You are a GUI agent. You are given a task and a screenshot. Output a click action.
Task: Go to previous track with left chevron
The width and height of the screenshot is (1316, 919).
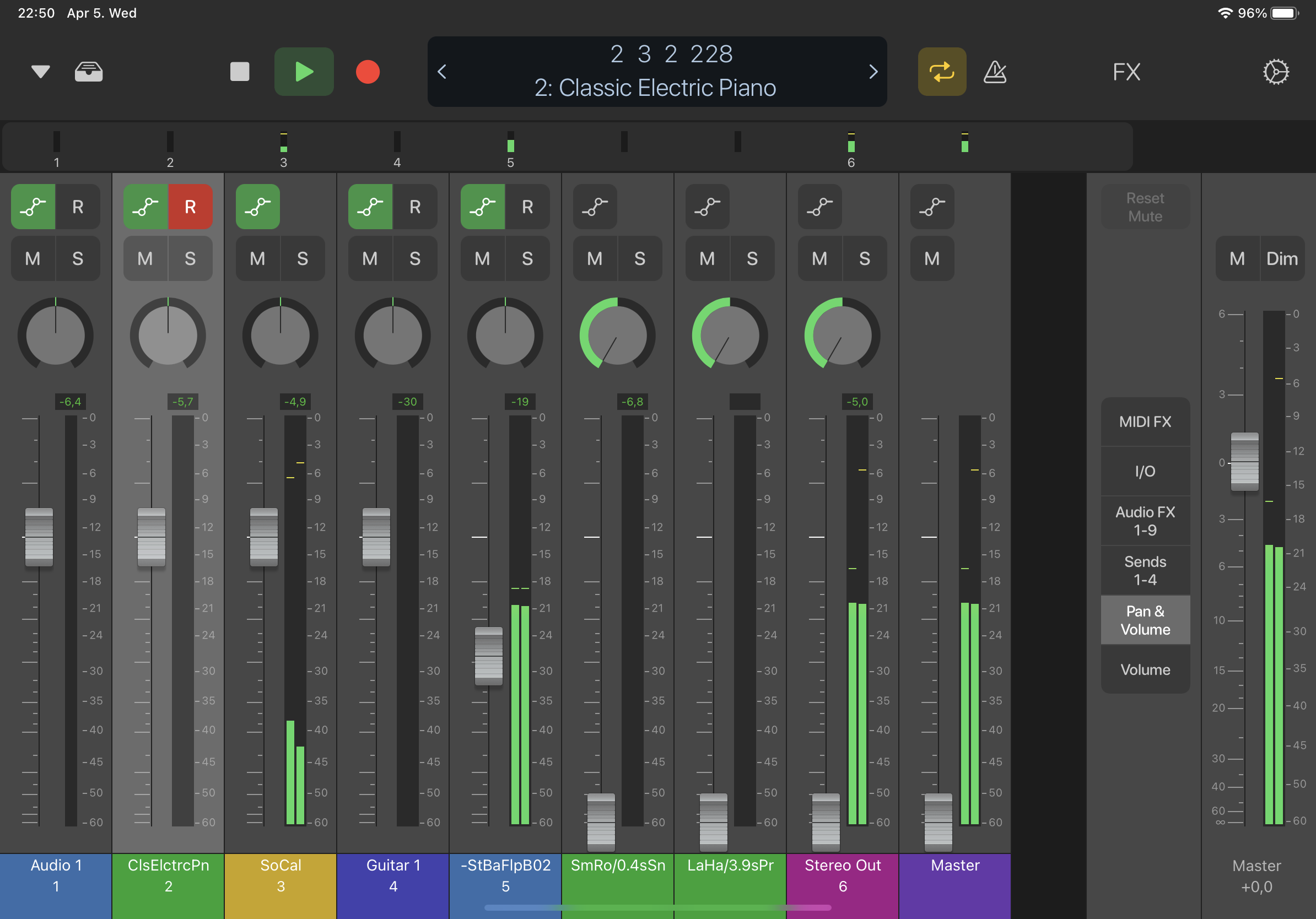[442, 72]
